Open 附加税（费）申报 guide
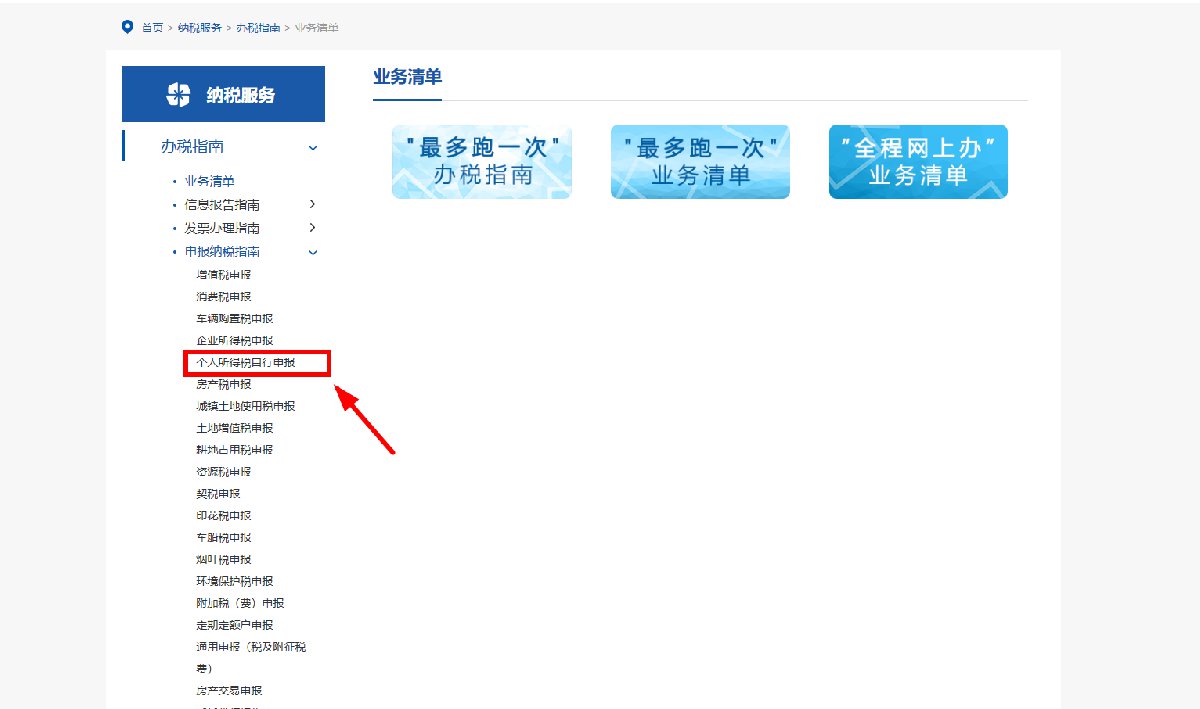The height and width of the screenshot is (709, 1200). tap(240, 604)
